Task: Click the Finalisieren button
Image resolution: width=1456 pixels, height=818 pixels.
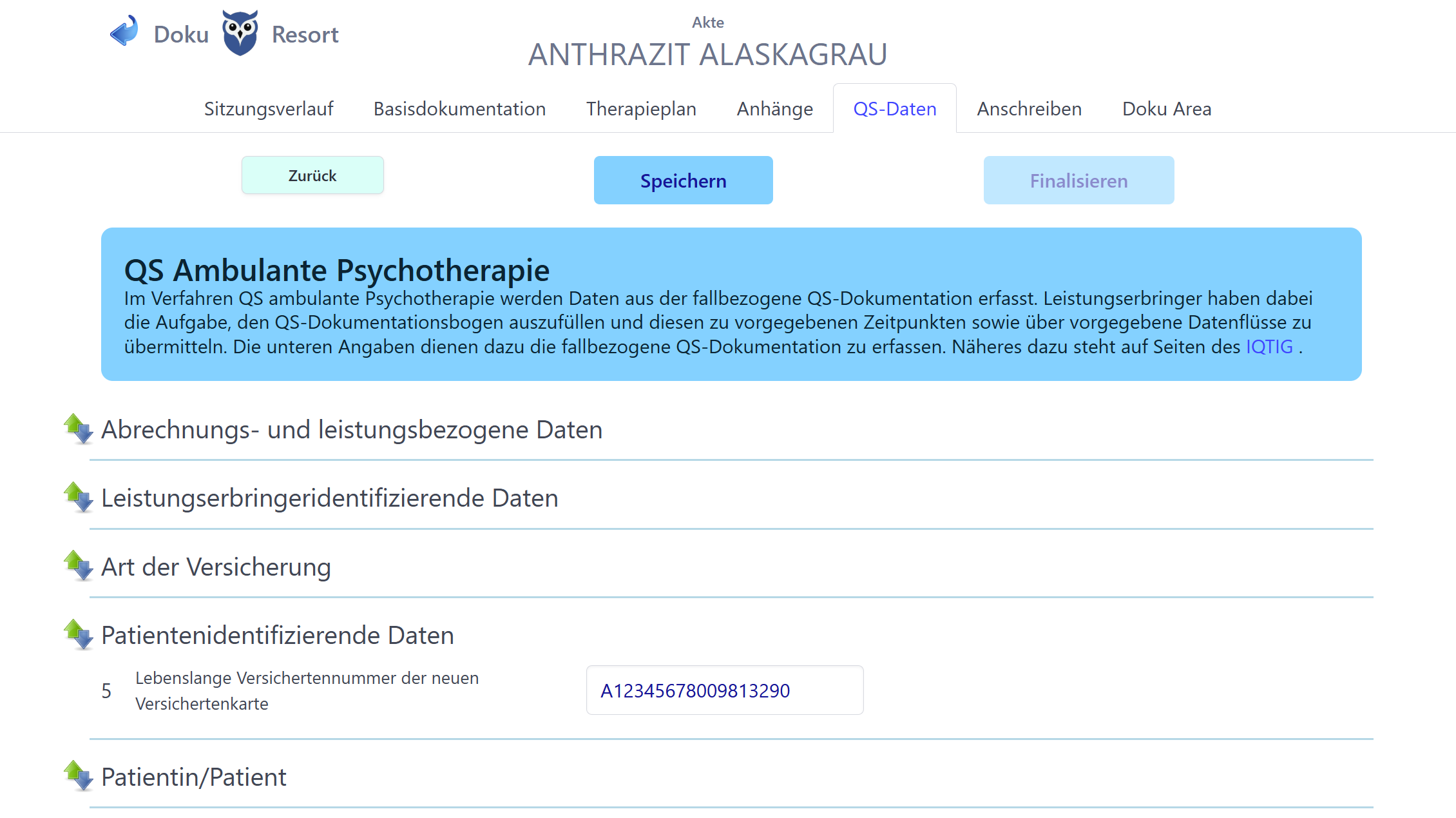Action: tap(1078, 180)
